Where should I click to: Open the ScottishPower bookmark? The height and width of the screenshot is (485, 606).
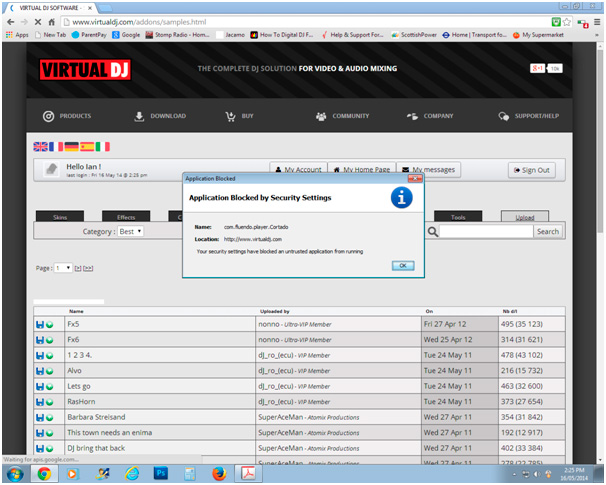point(414,35)
